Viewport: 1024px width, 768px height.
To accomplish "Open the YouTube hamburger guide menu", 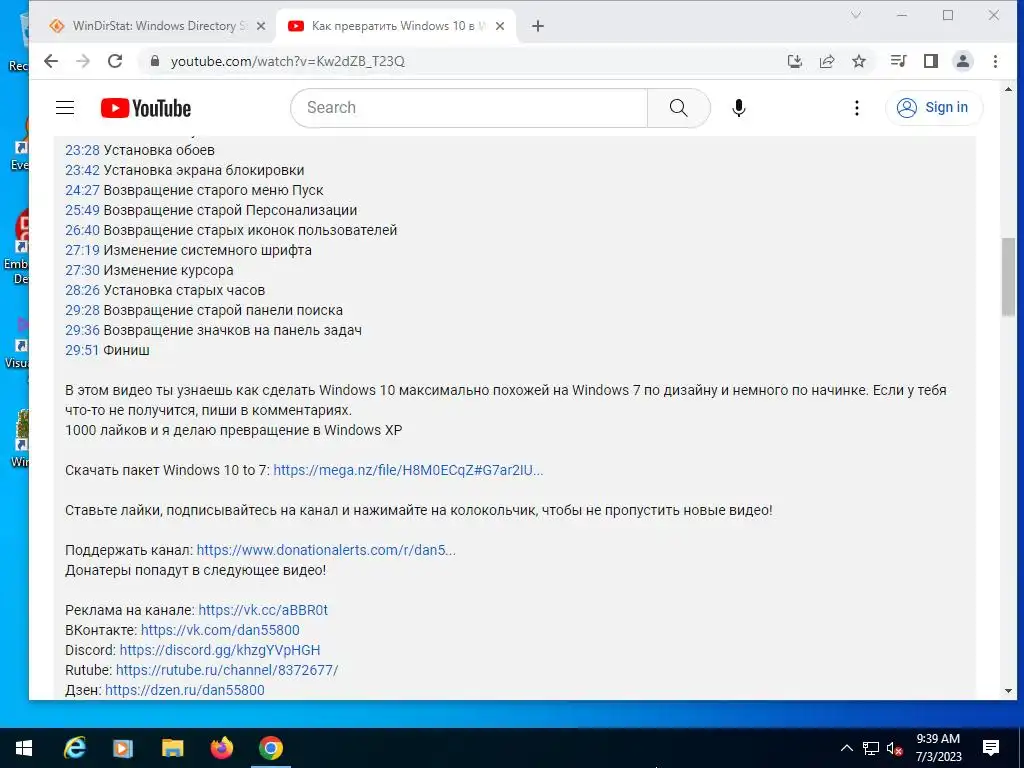I will coord(65,108).
